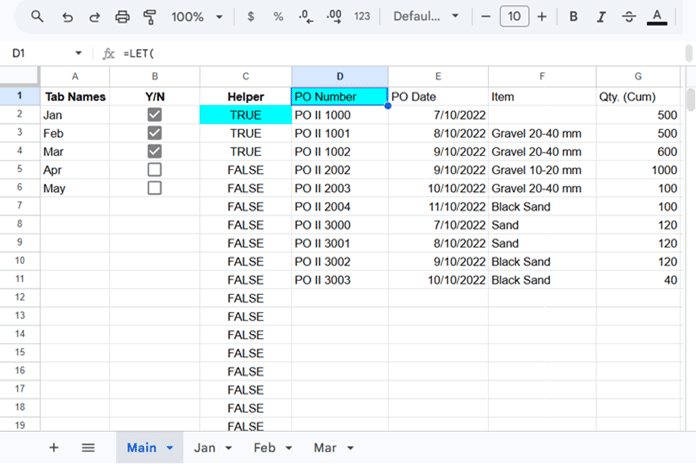The width and height of the screenshot is (696, 464).
Task: Select the quantity cell showing 1000
Action: 638,170
